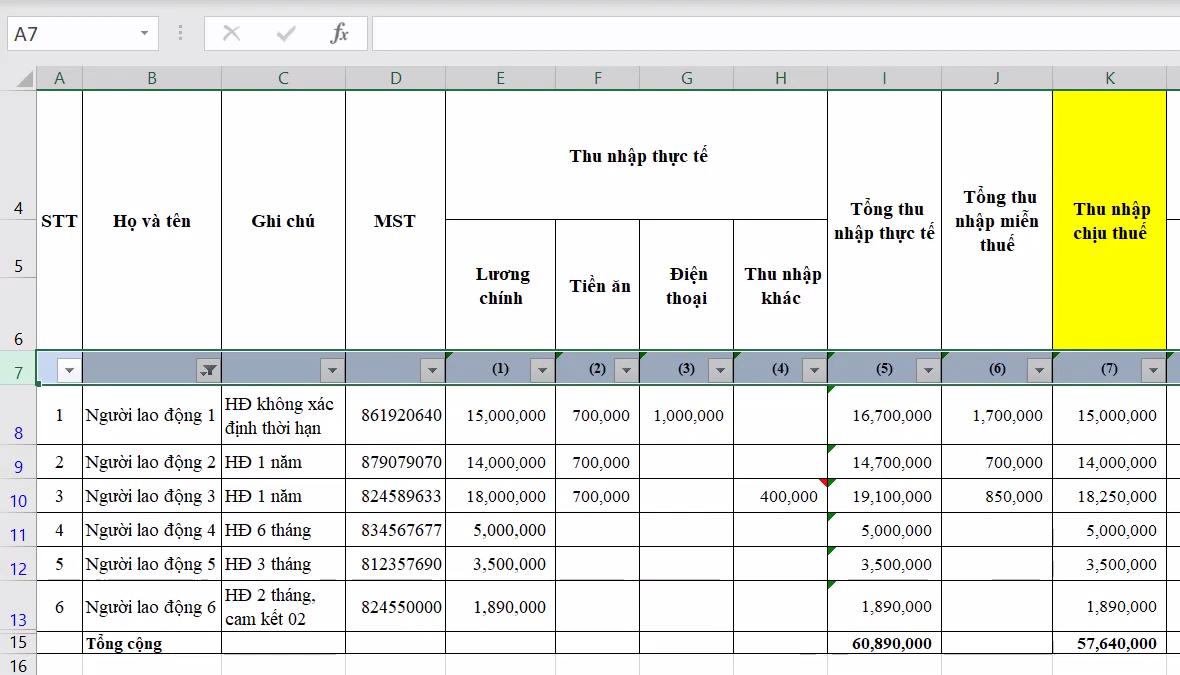Click the Select All corner triangle

[25, 79]
